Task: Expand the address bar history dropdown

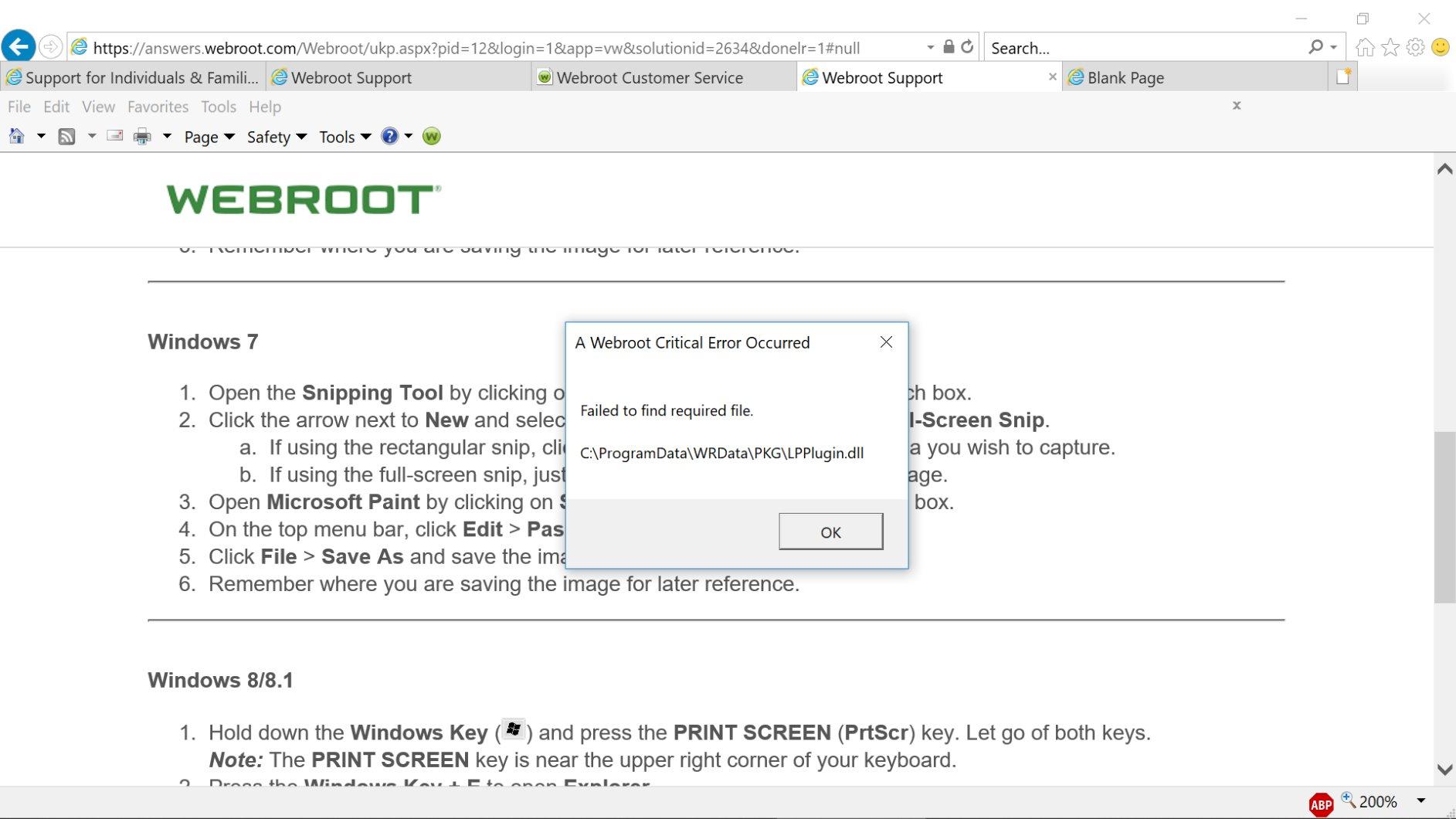Action: point(930,47)
